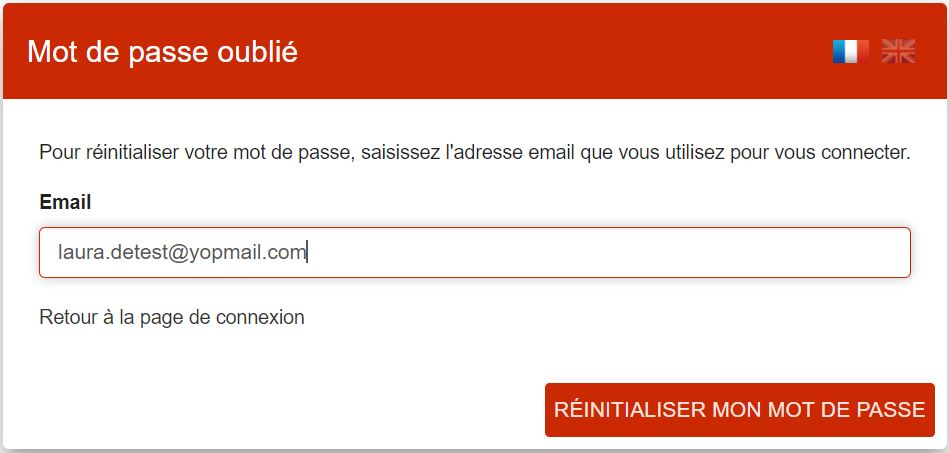Viewport: 949px width, 453px height.
Task: Click the Mot de passe oublié heading
Action: pyautogui.click(x=162, y=52)
